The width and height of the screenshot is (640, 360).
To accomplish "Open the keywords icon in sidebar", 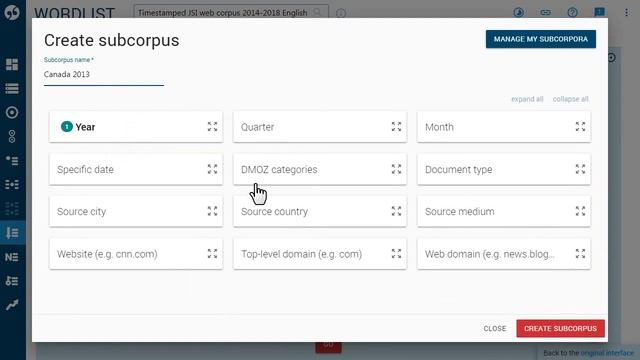I will [x=12, y=281].
